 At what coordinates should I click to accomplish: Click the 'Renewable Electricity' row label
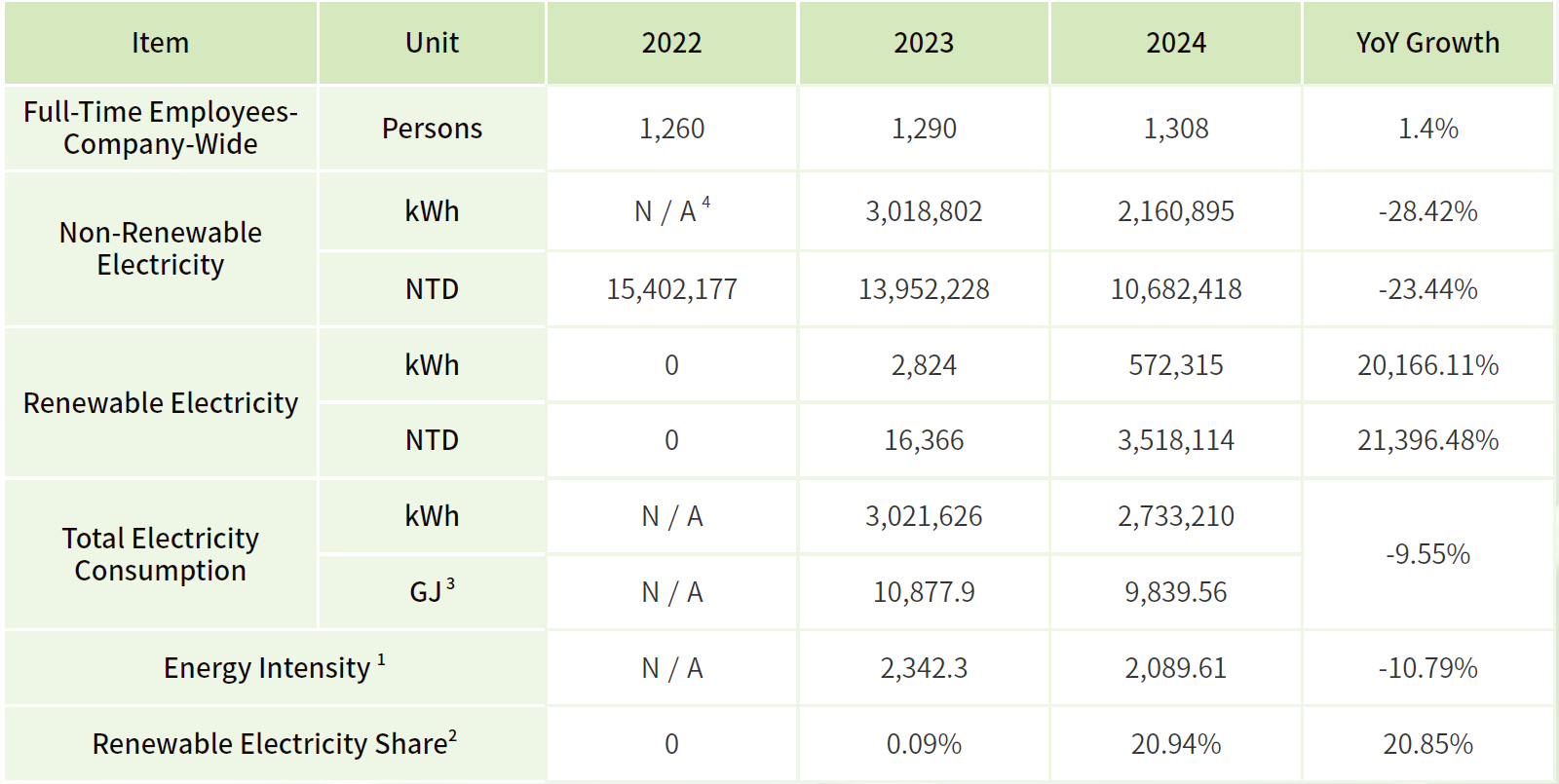[x=161, y=402]
